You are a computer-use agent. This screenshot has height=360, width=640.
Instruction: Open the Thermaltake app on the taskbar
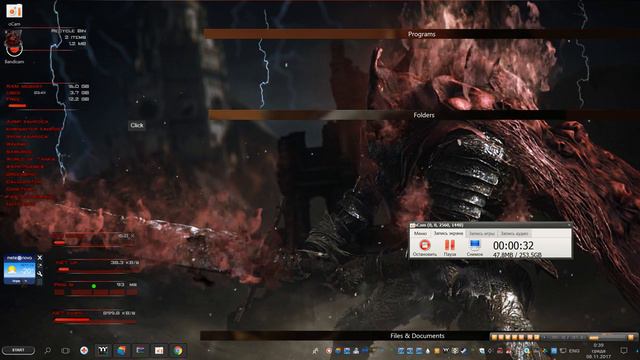[103, 350]
